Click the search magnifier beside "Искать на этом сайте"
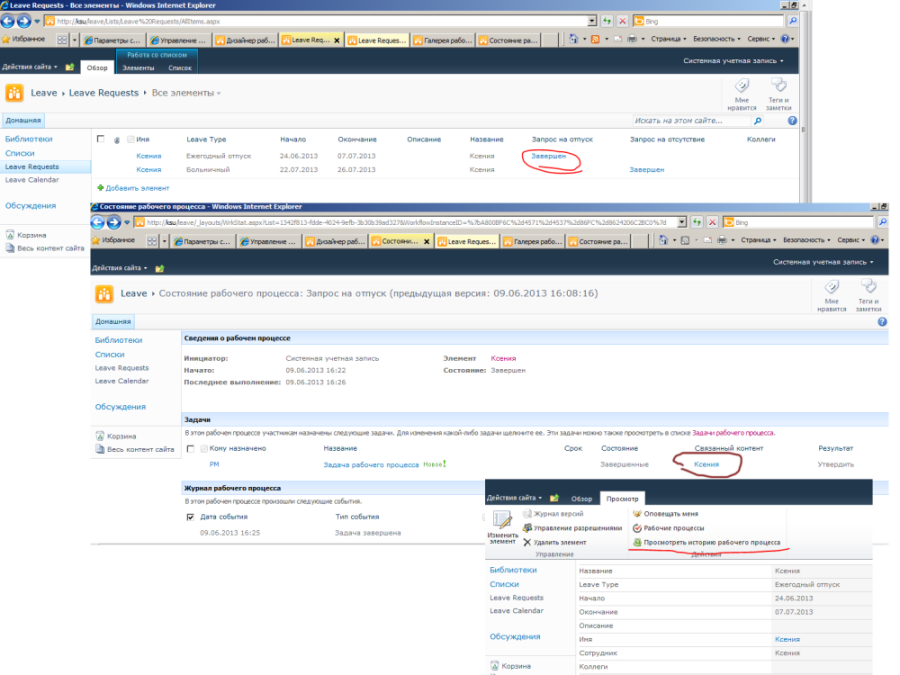 click(758, 121)
